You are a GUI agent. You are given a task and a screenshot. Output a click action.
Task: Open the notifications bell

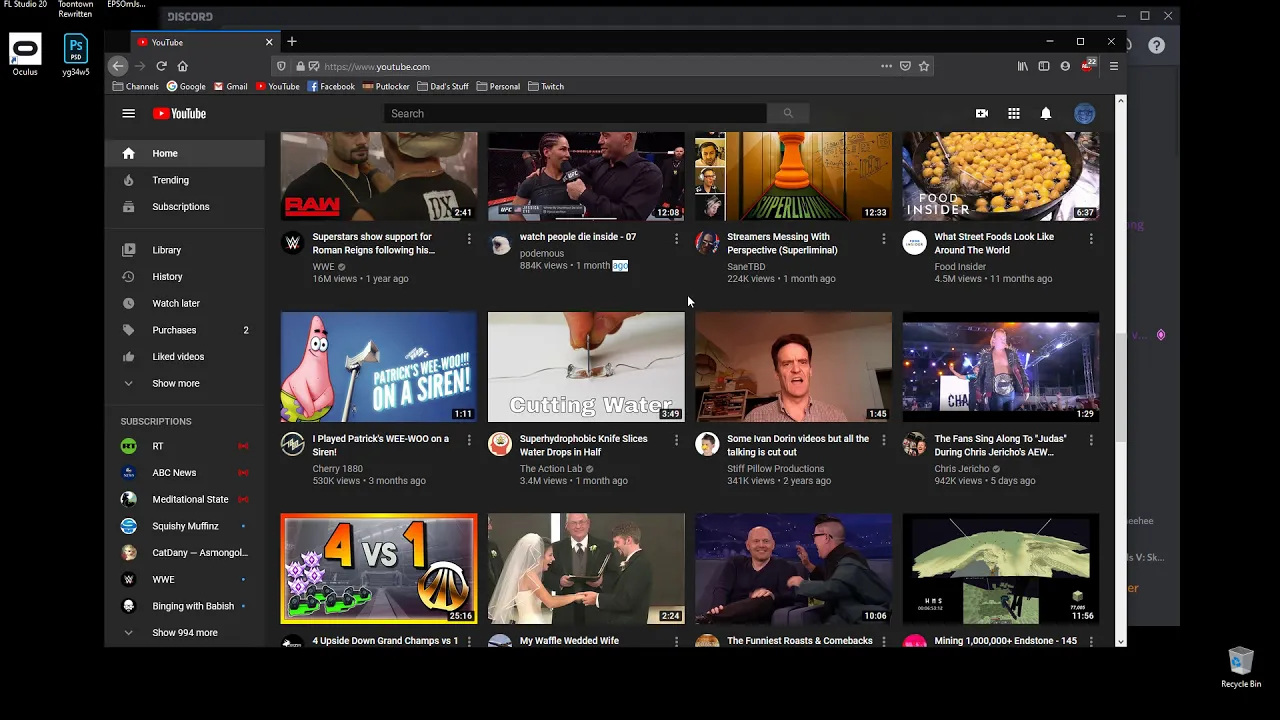pos(1046,113)
